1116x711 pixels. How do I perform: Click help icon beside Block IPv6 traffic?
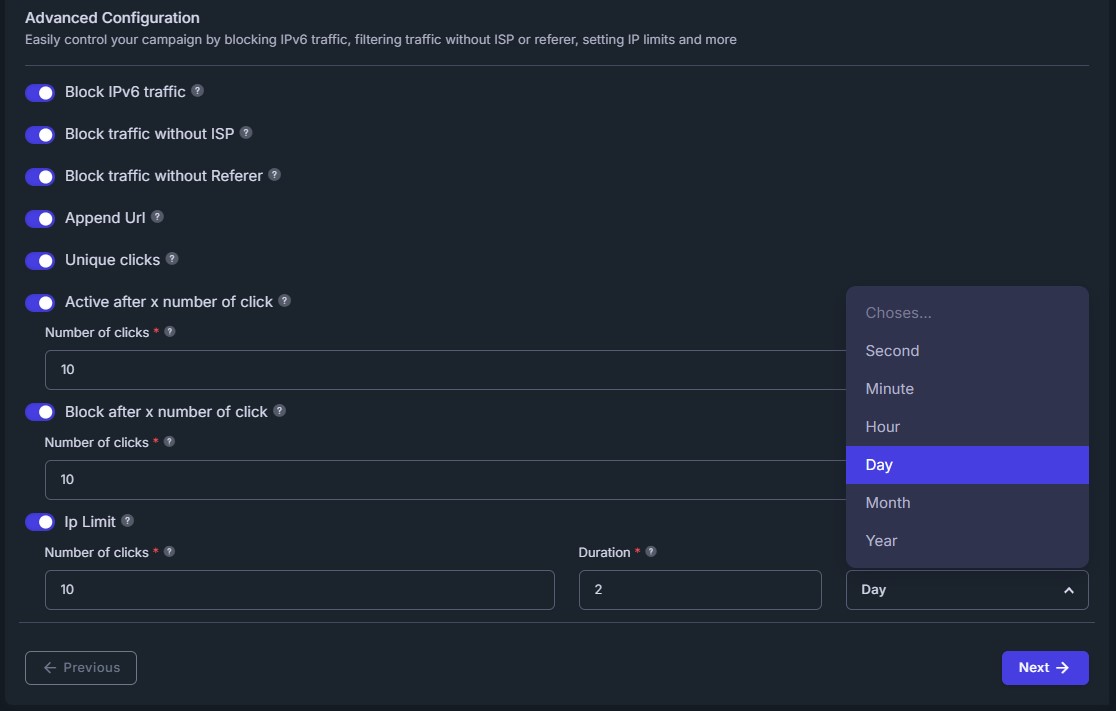click(x=198, y=91)
